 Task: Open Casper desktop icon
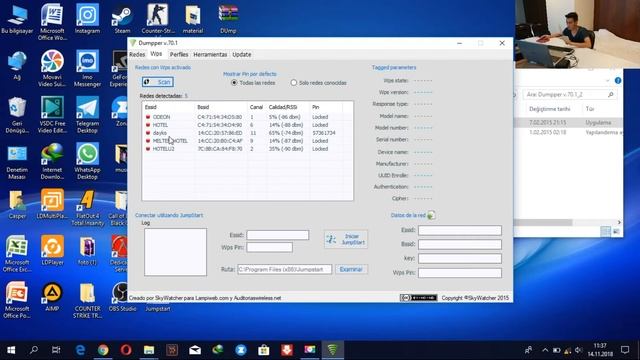tap(17, 205)
